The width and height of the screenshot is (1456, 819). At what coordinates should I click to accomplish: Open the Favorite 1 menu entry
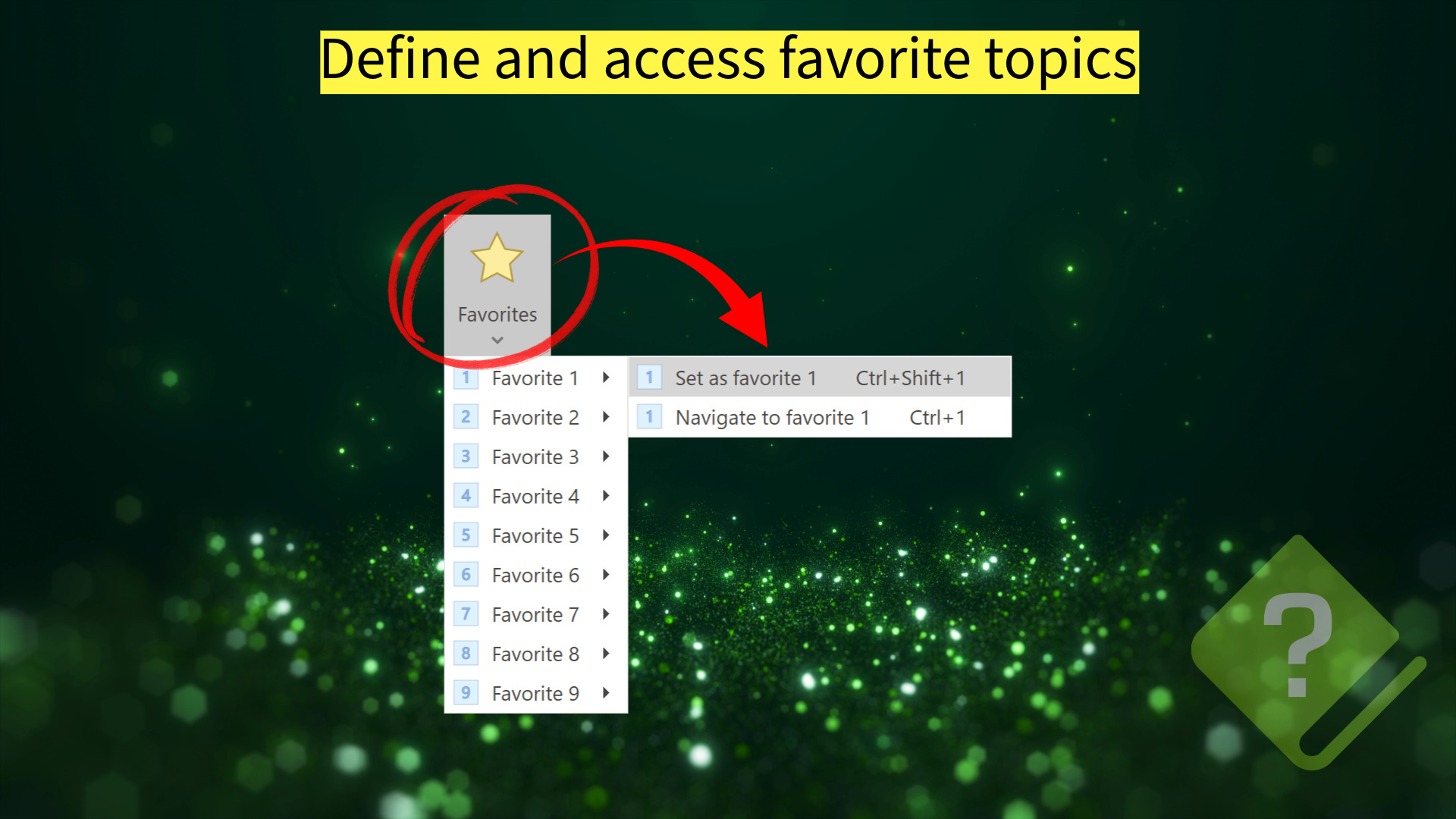click(x=535, y=378)
